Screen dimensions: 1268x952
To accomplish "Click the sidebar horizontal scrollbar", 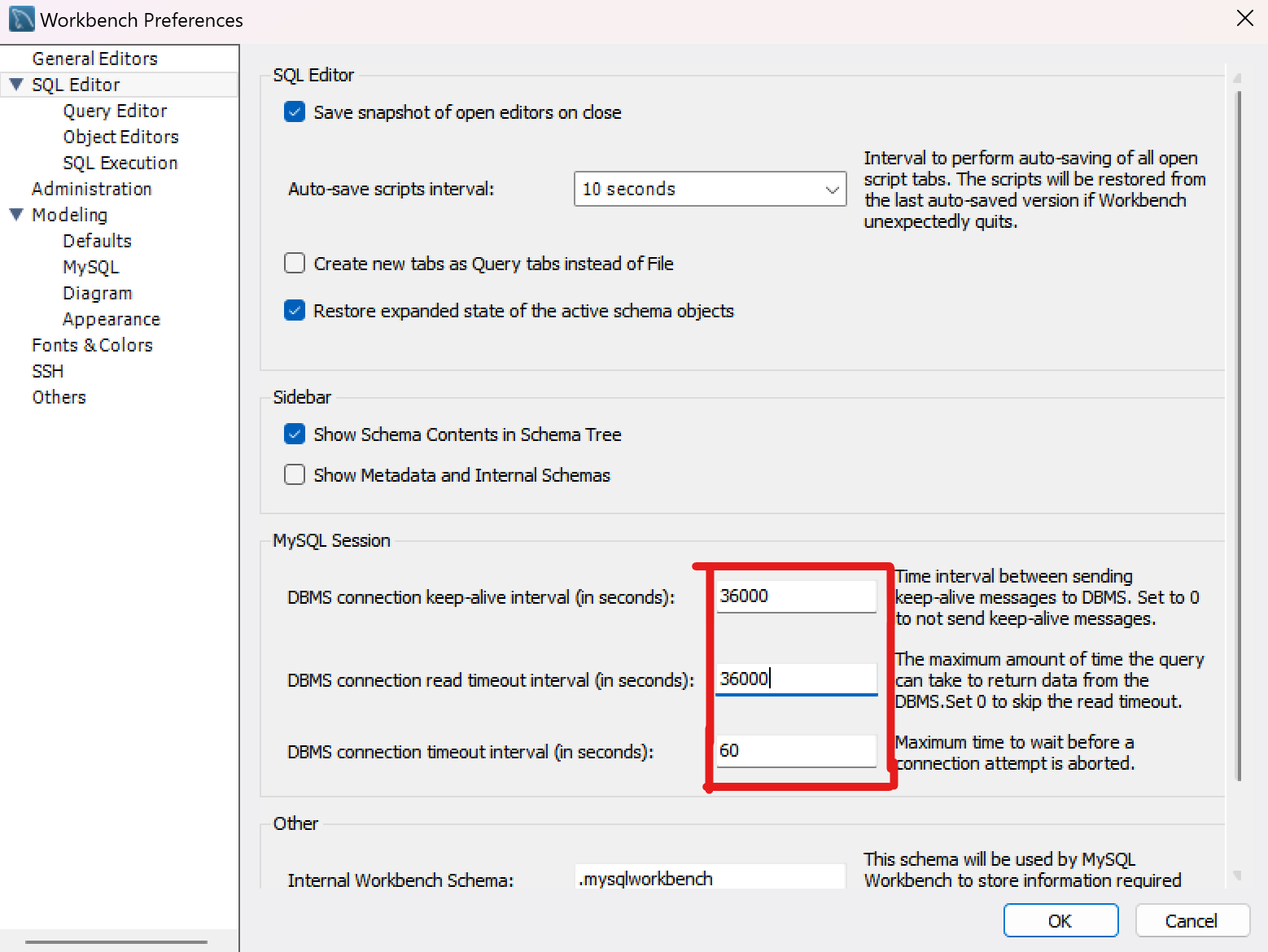I will (116, 941).
